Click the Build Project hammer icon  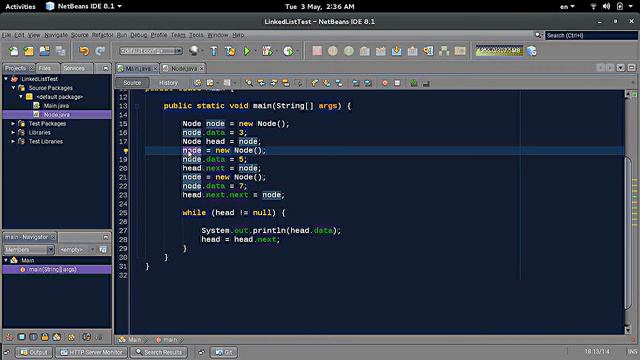click(214, 51)
